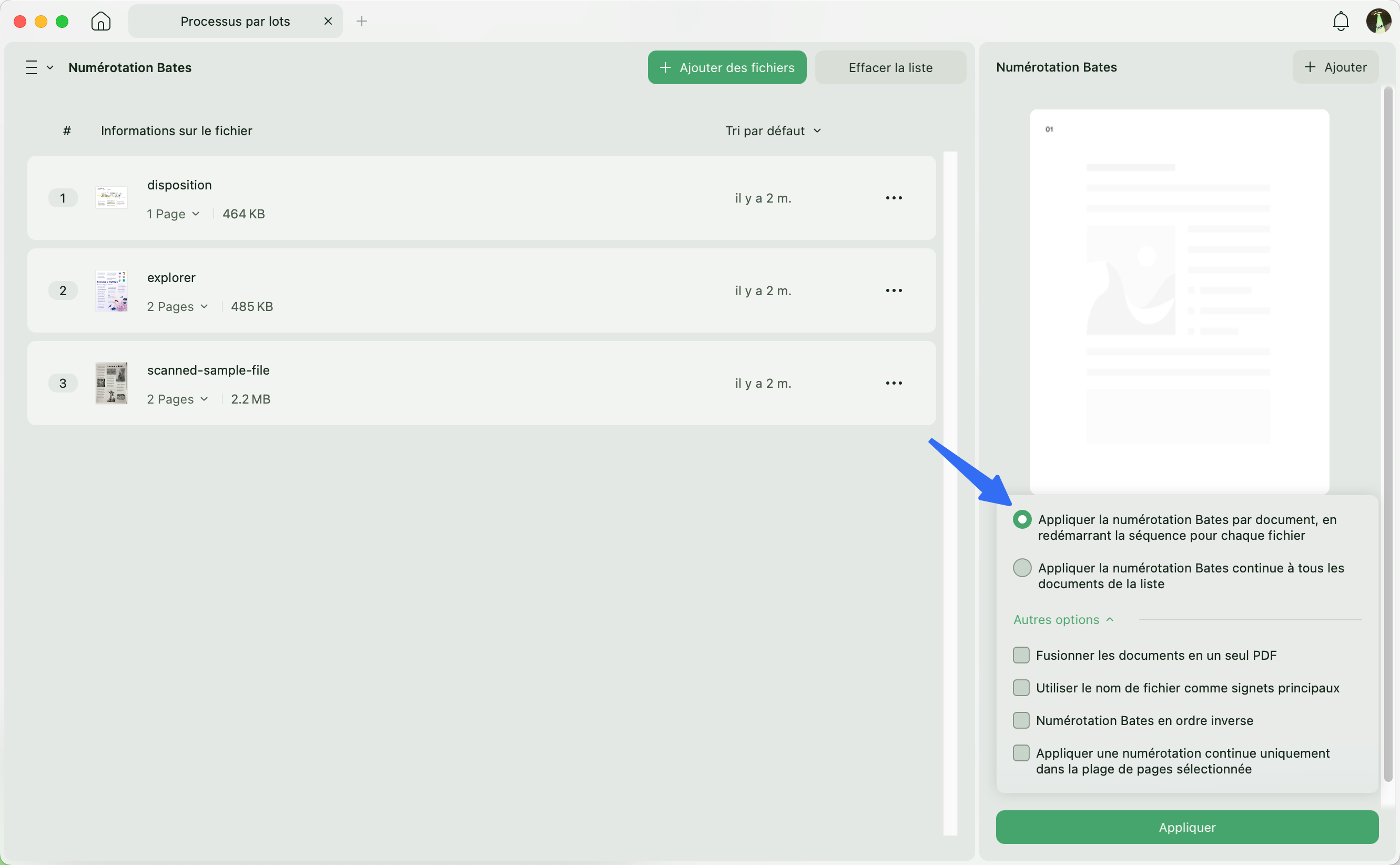Screen dimensions: 1400x865
Task: Go to the Home screen icon
Action: [x=100, y=21]
